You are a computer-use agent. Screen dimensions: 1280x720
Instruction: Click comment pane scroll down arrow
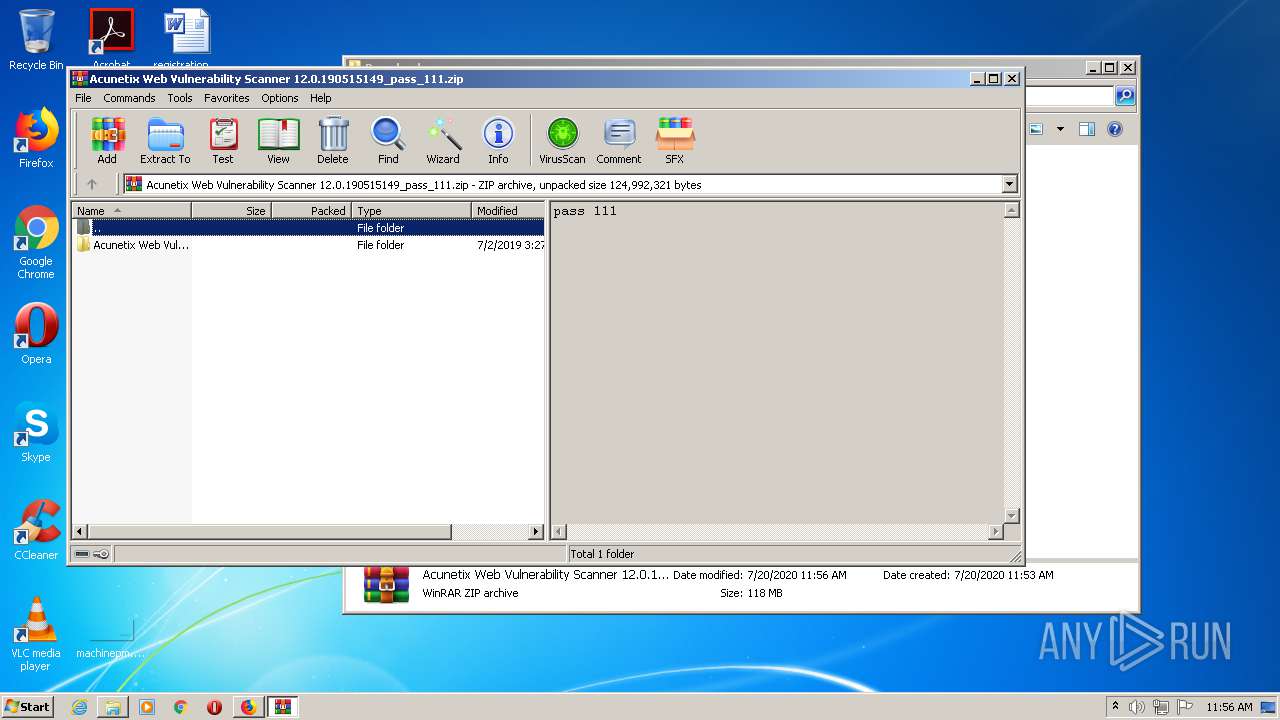click(x=1011, y=516)
